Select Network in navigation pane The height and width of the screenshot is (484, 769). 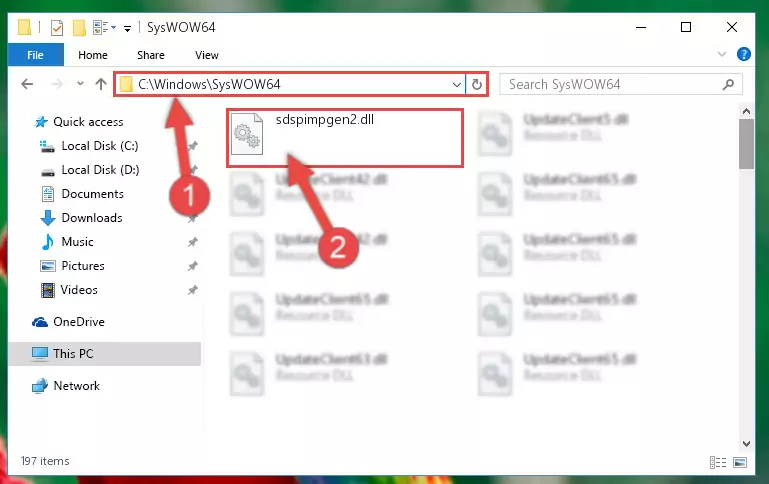point(76,386)
